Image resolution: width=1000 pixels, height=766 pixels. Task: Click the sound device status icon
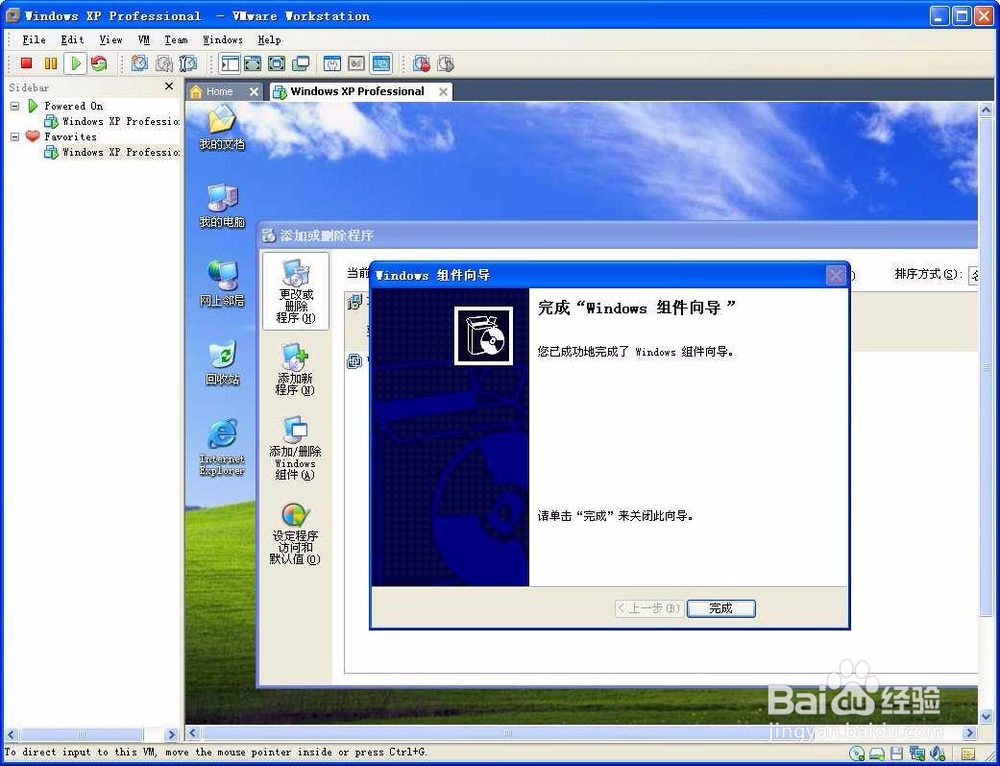pyautogui.click(x=937, y=753)
